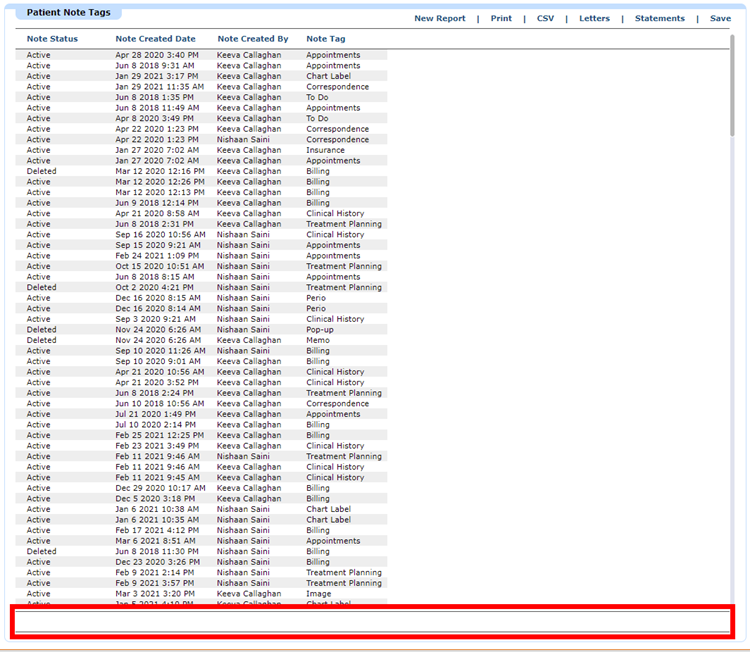750x652 pixels.
Task: Select the Image tag note row
Action: click(x=201, y=594)
